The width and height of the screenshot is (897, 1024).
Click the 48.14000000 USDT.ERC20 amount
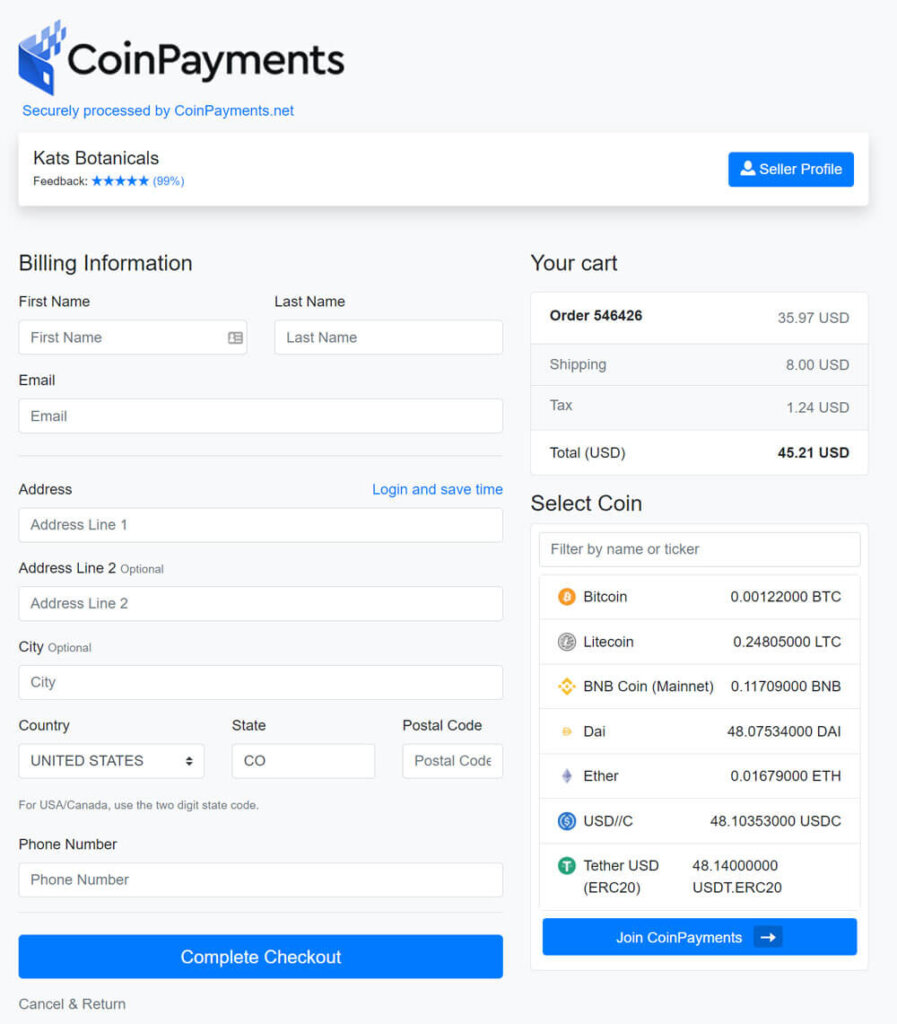point(736,876)
